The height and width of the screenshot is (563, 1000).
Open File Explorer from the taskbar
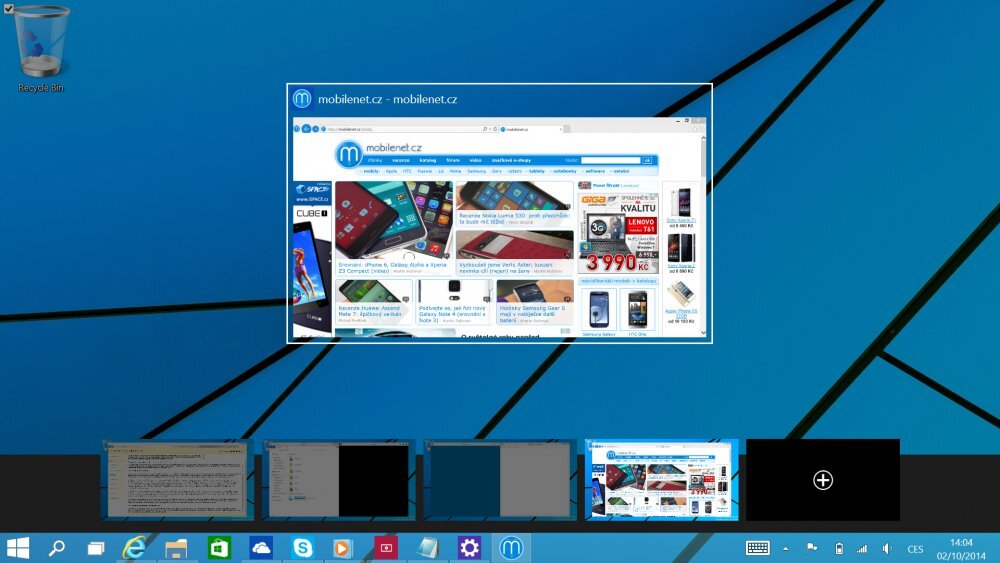click(x=176, y=548)
